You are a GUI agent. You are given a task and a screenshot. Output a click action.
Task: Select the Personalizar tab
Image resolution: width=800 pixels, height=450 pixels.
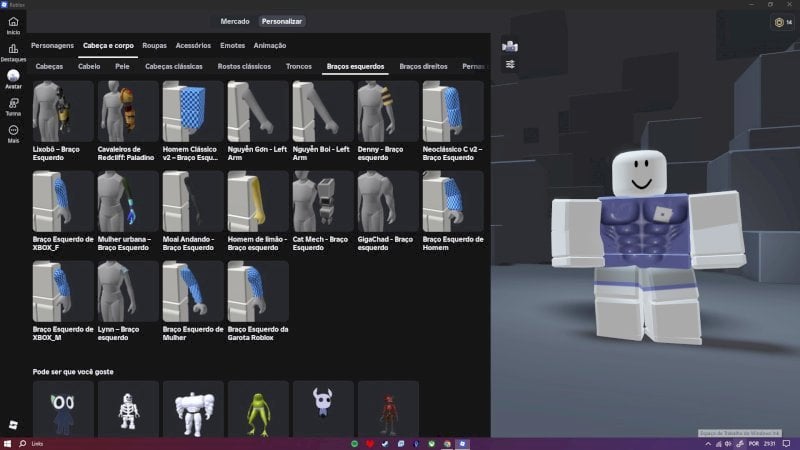(x=282, y=21)
